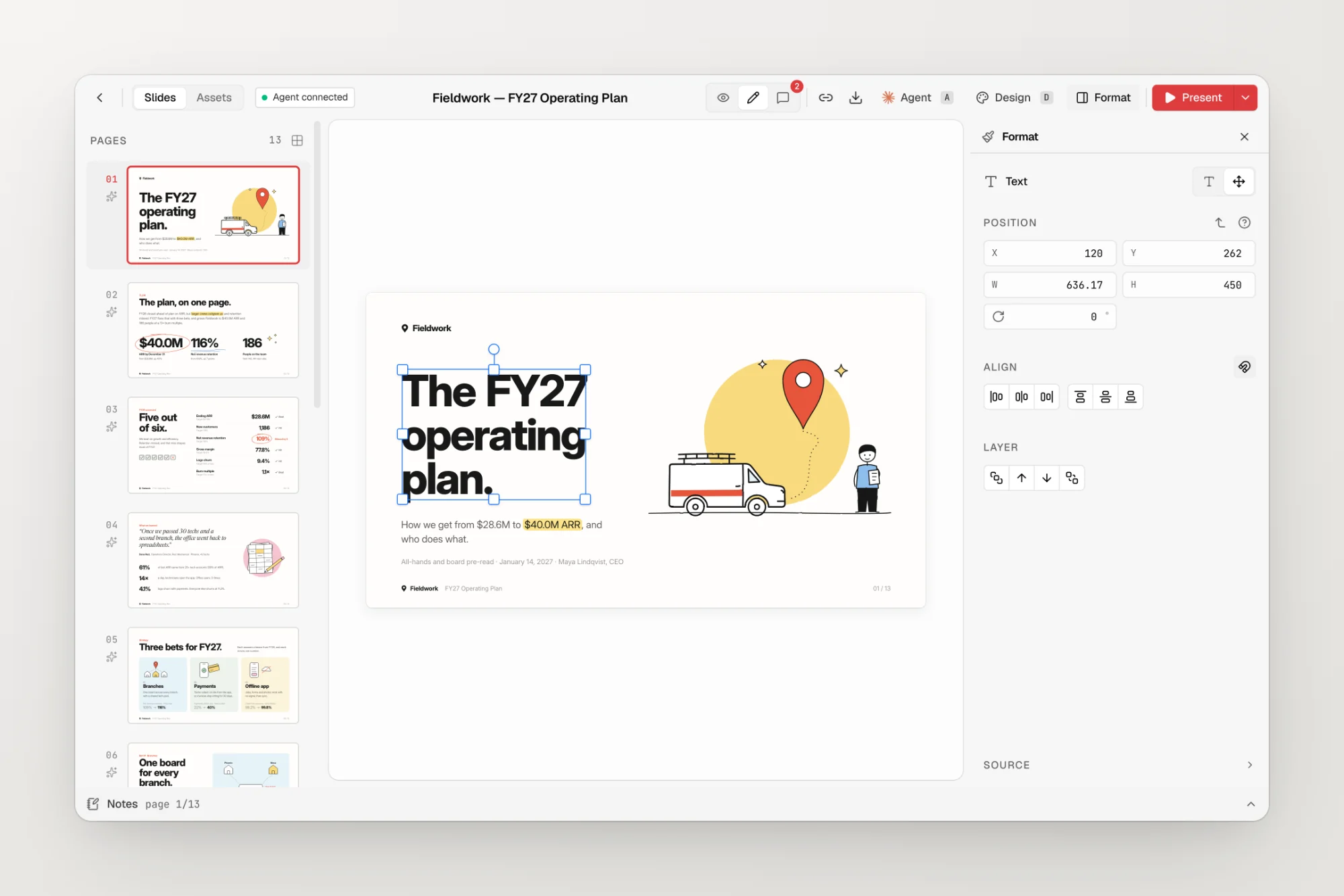Edit the W width field

point(1050,285)
